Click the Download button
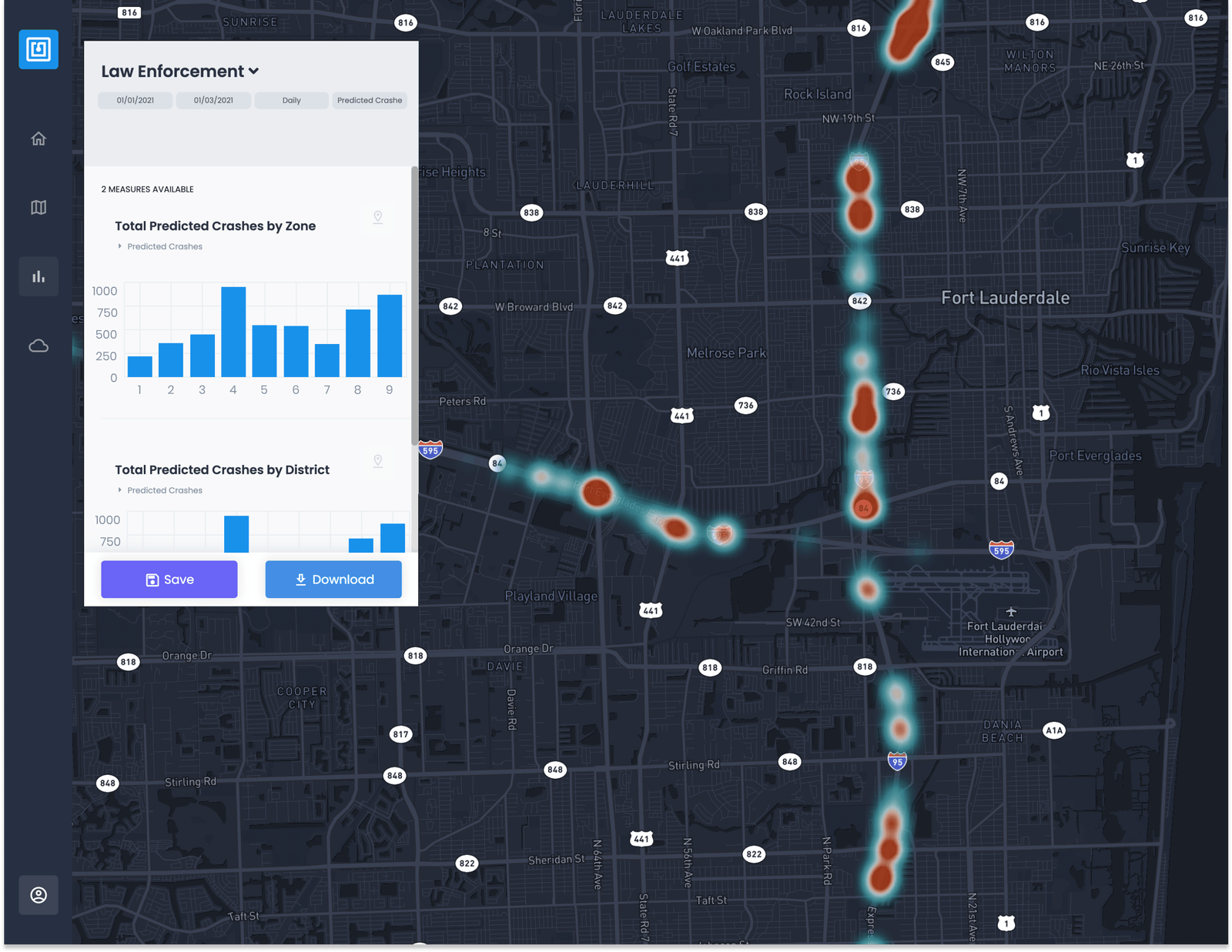1232x952 pixels. (333, 580)
